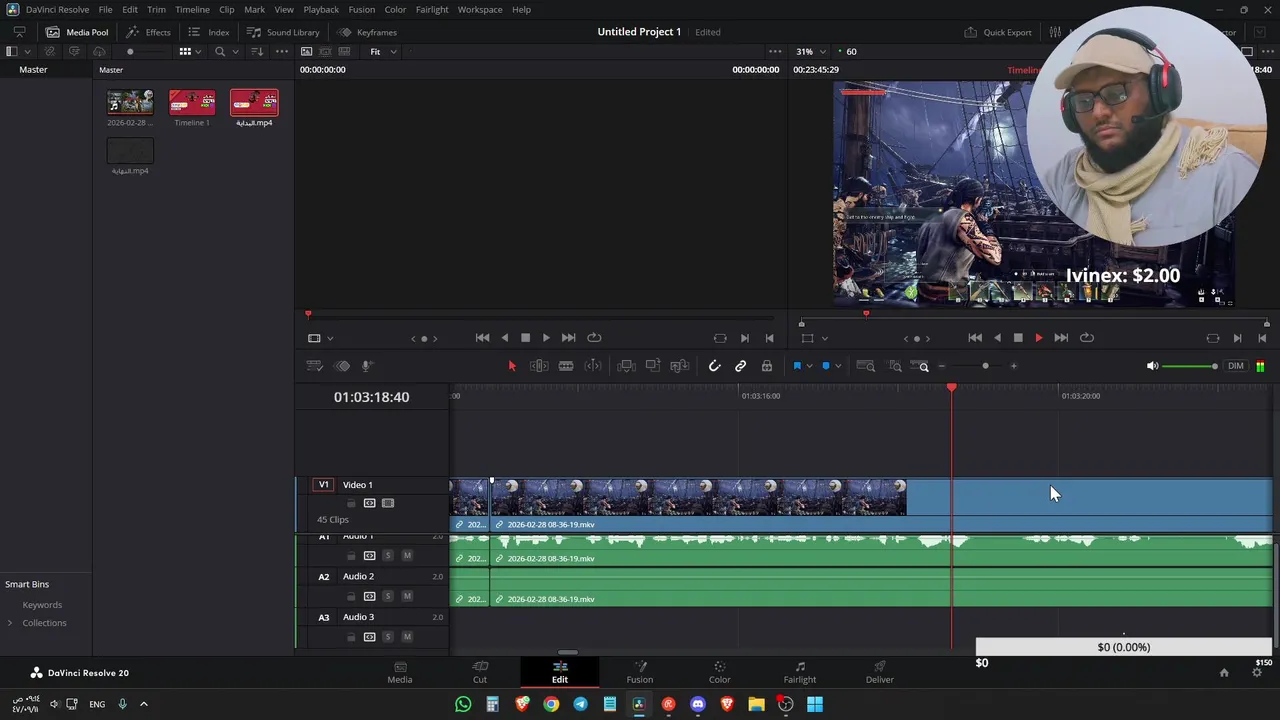The height and width of the screenshot is (720, 1280).
Task: Add a blue marker on timeline
Action: click(826, 366)
